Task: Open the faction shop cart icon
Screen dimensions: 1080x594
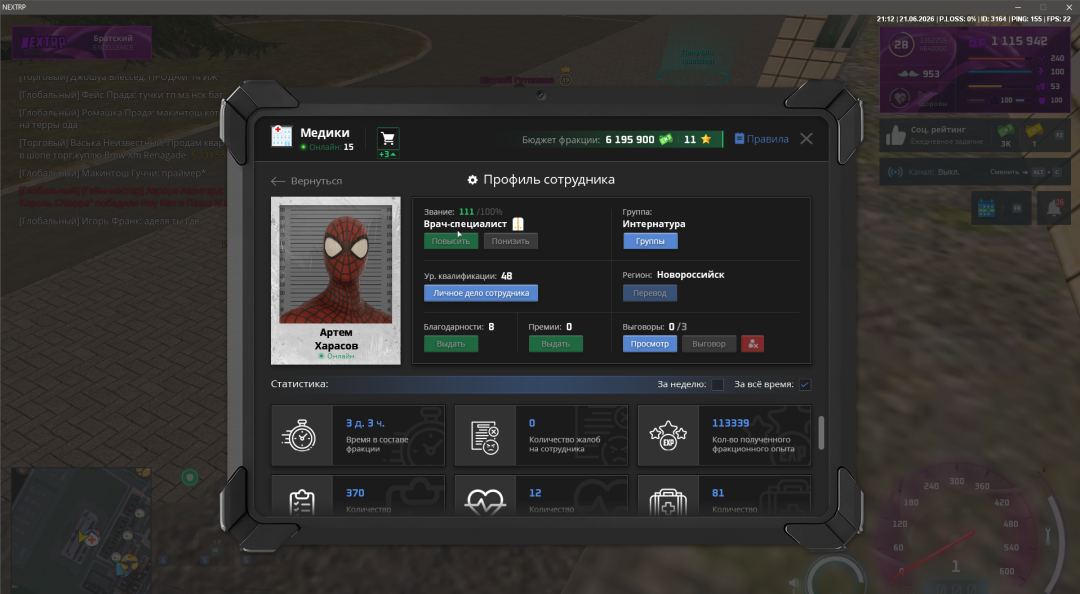Action: coord(388,139)
